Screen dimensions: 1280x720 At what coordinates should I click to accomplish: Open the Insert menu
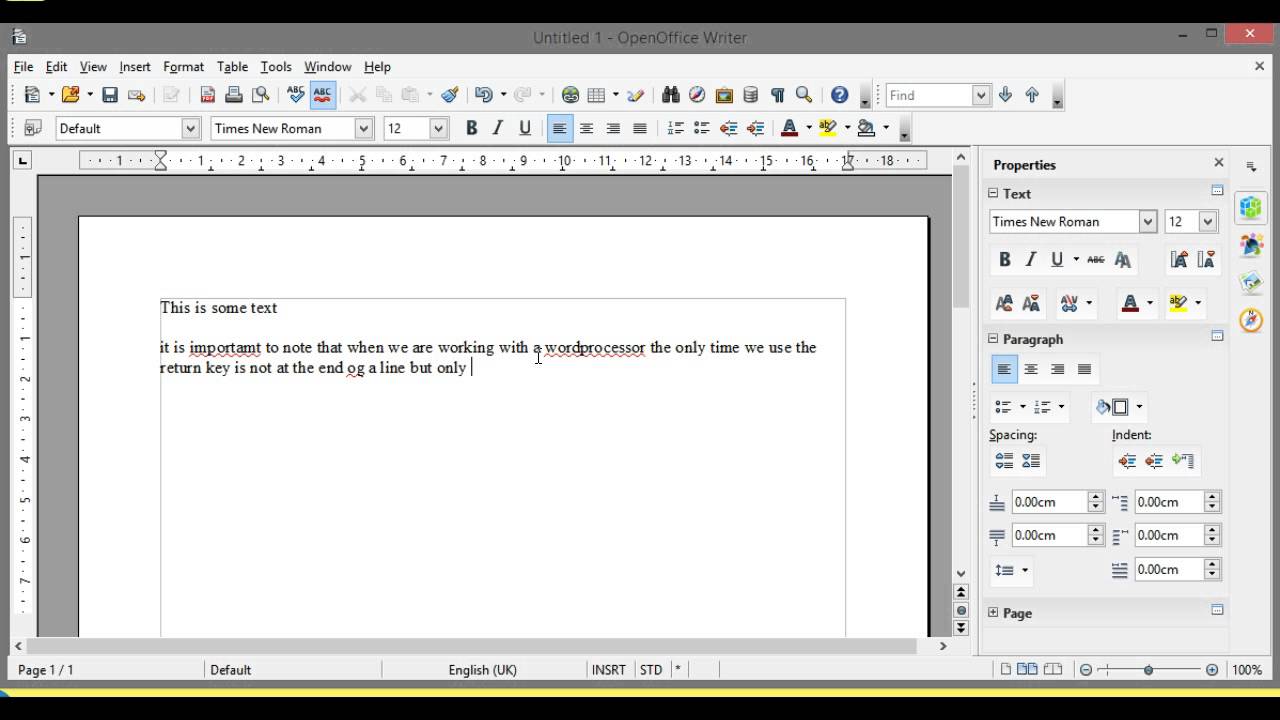pos(135,66)
